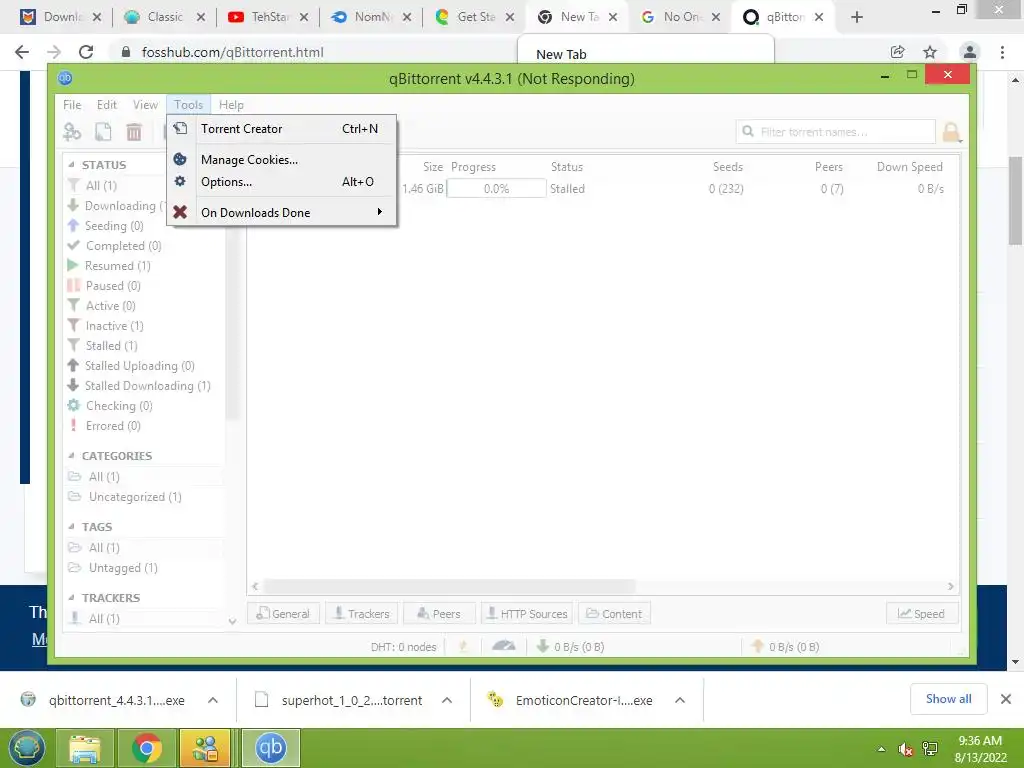This screenshot has height=768, width=1024.
Task: Toggle alternative speed limits icon in status bar
Action: tap(504, 647)
